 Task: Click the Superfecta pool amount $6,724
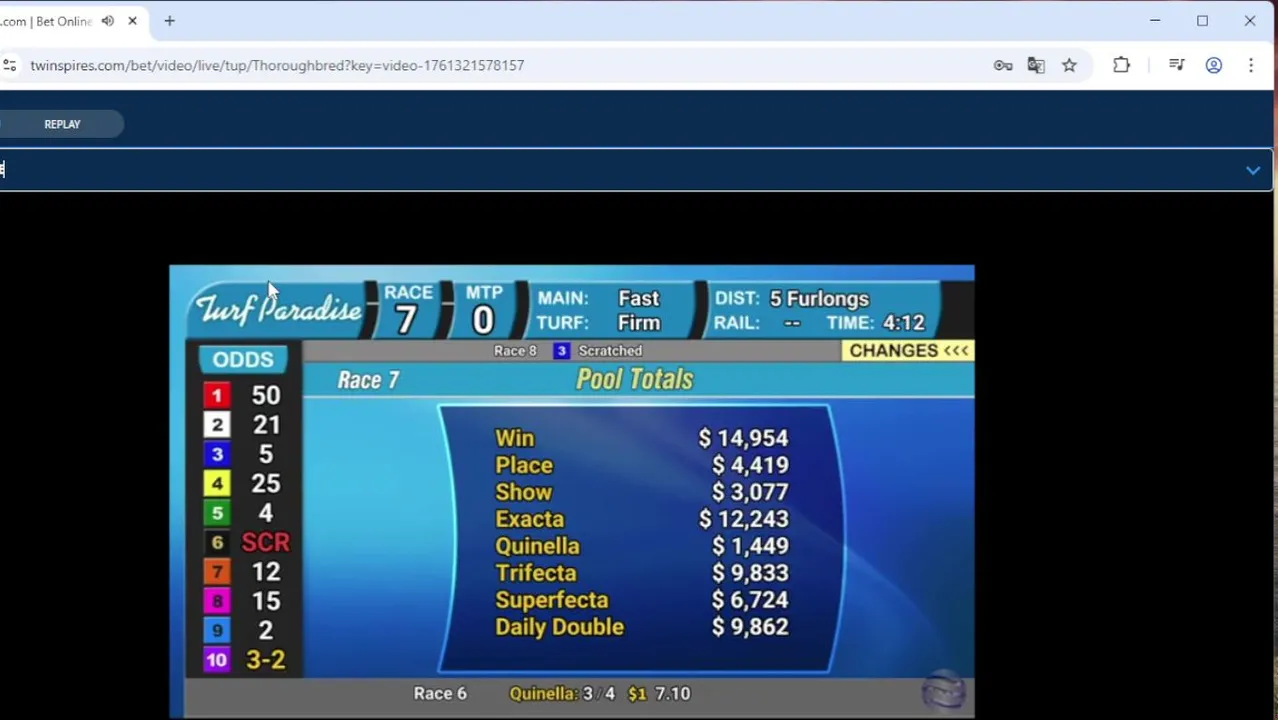coord(750,600)
